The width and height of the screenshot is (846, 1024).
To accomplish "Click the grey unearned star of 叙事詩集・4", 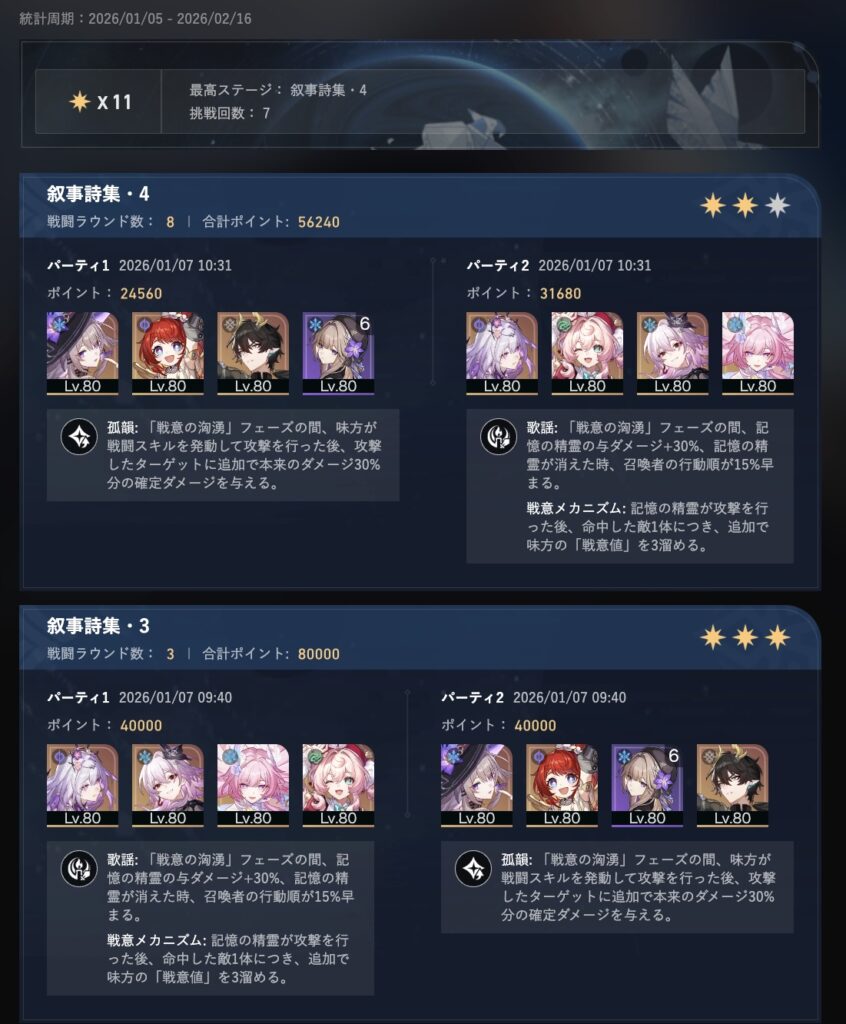I will pyautogui.click(x=777, y=206).
